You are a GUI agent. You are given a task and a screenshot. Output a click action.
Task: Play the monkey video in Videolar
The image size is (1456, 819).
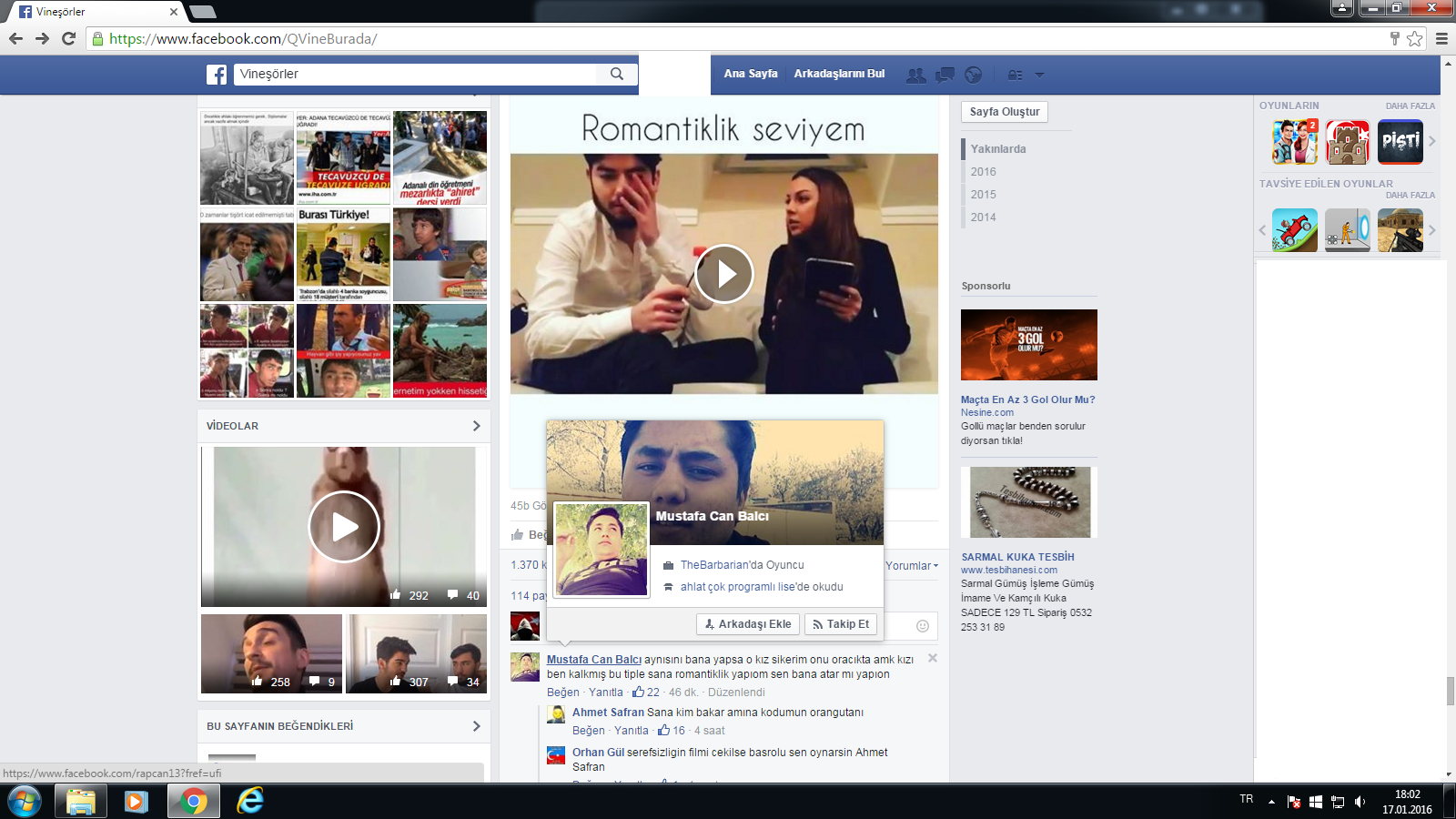pos(344,526)
